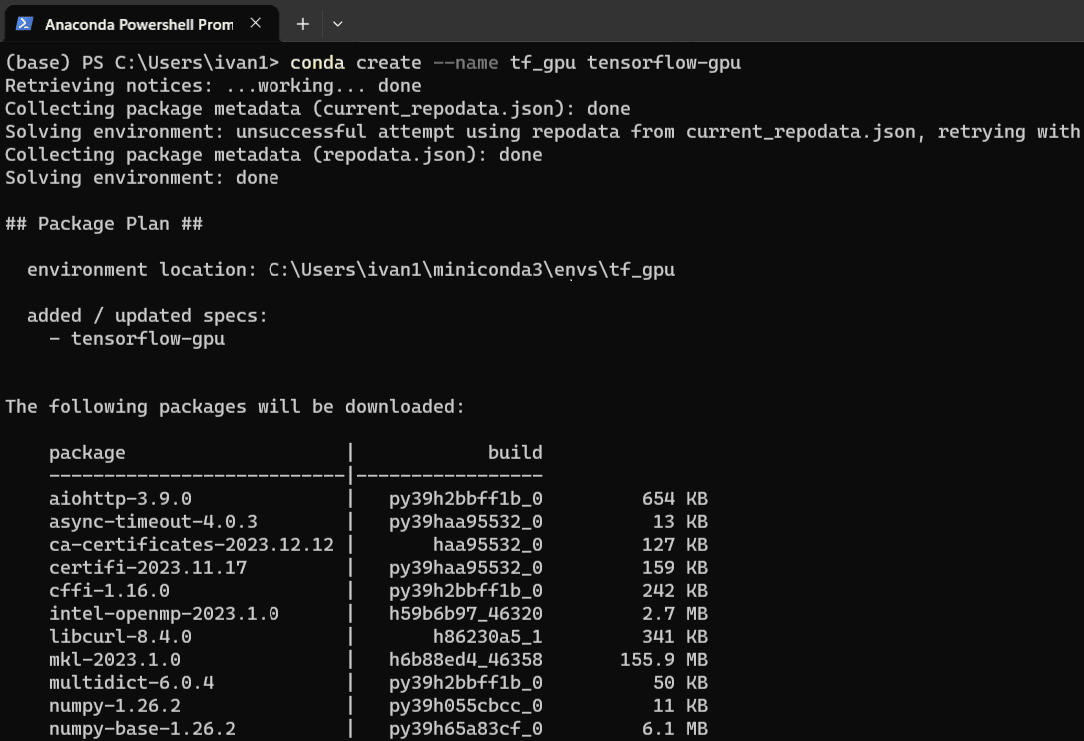This screenshot has width=1084, height=741.
Task: Click tensorflow-gpu under added / updated specs
Action: (148, 339)
